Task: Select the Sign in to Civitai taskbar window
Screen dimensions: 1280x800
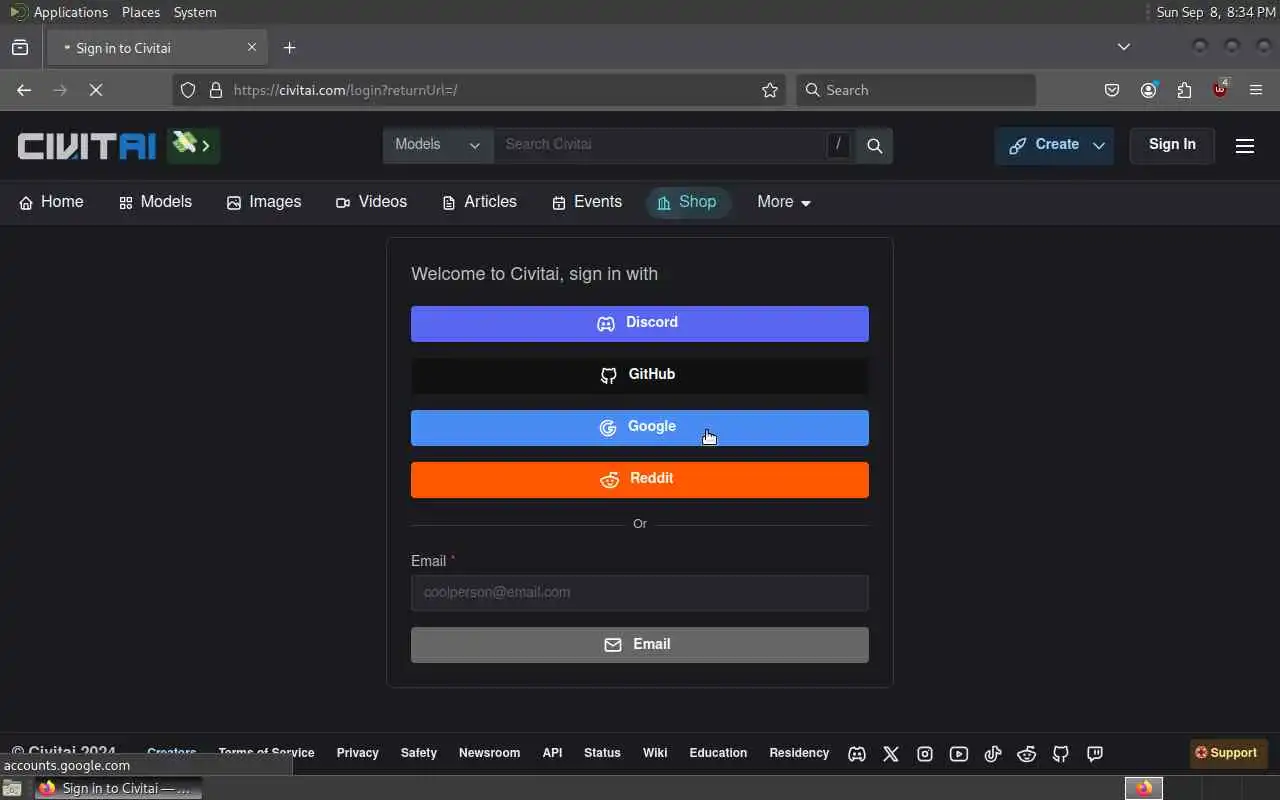Action: (118, 788)
